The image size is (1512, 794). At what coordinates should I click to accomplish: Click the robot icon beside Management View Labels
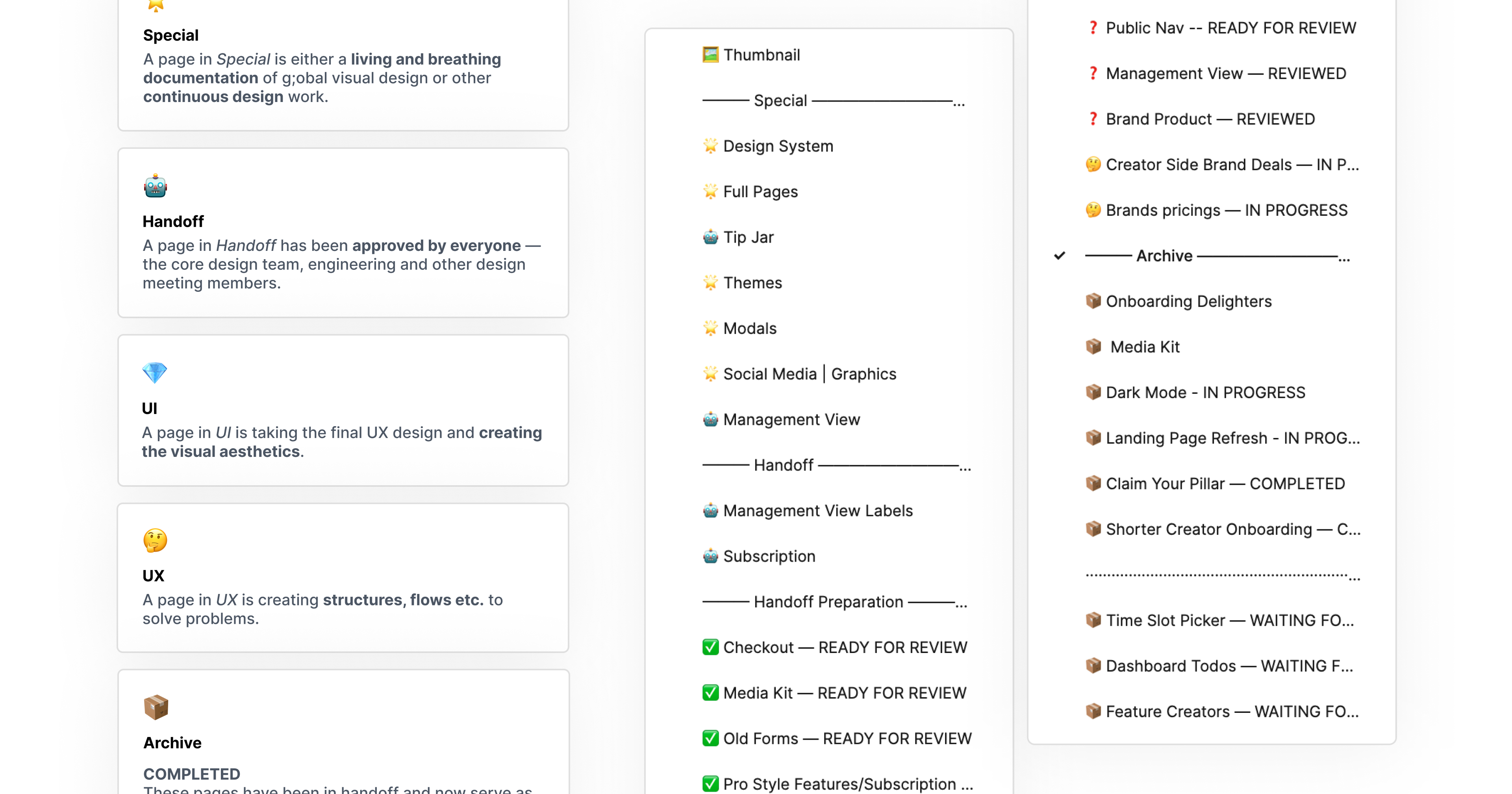(710, 510)
